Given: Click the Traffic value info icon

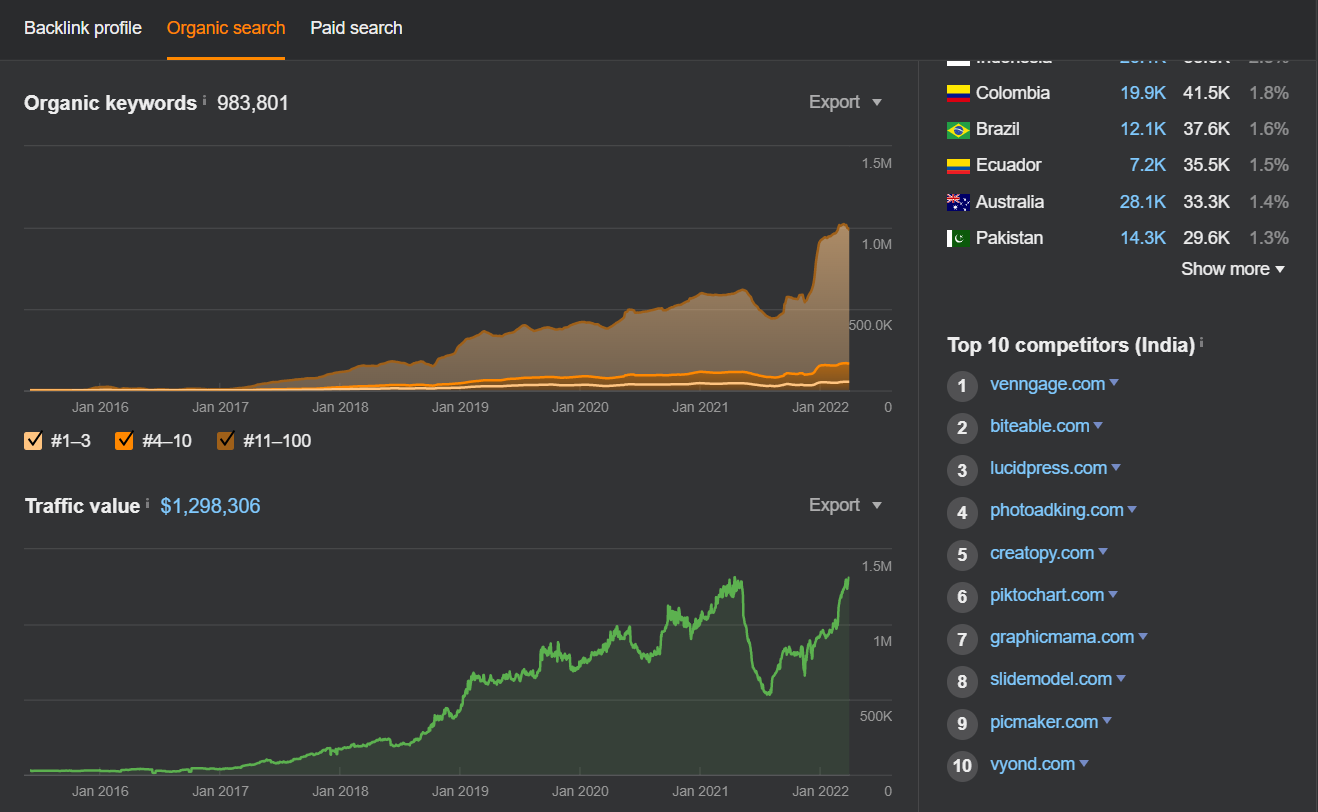Looking at the screenshot, I should click(147, 503).
